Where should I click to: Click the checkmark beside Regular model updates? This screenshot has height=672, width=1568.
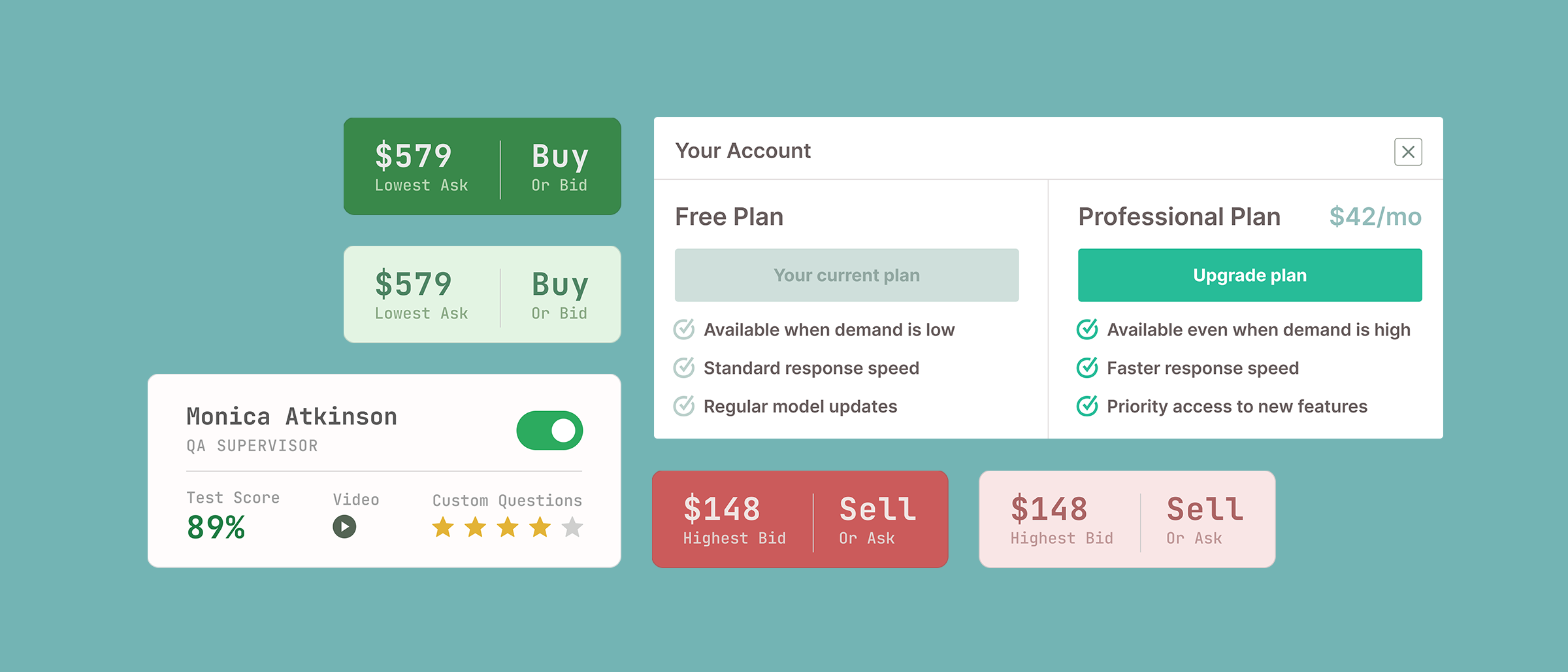tap(683, 406)
